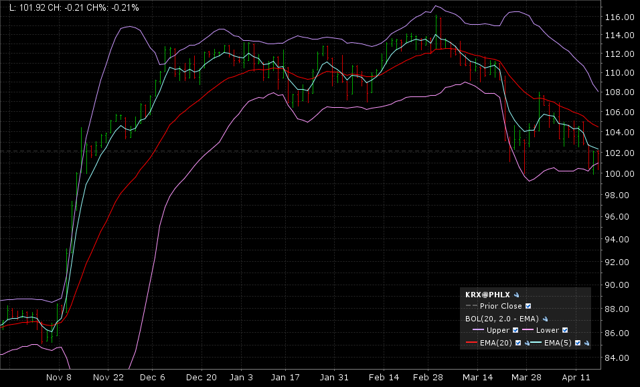Toggle the Lower Bollinger band checkbox
The image size is (640, 387).
pyautogui.click(x=565, y=330)
